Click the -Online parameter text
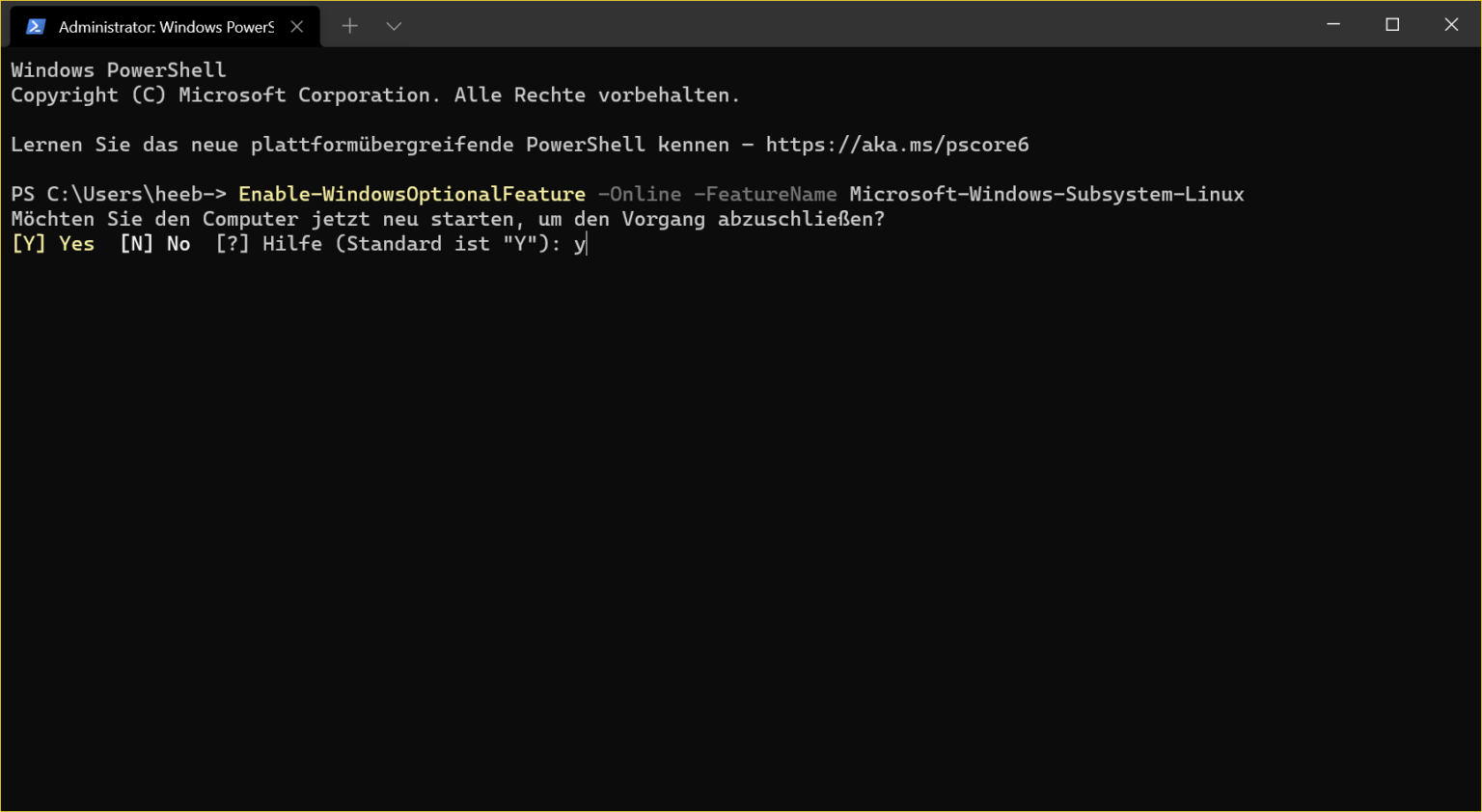Viewport: 1482px width, 812px height. pos(639,194)
